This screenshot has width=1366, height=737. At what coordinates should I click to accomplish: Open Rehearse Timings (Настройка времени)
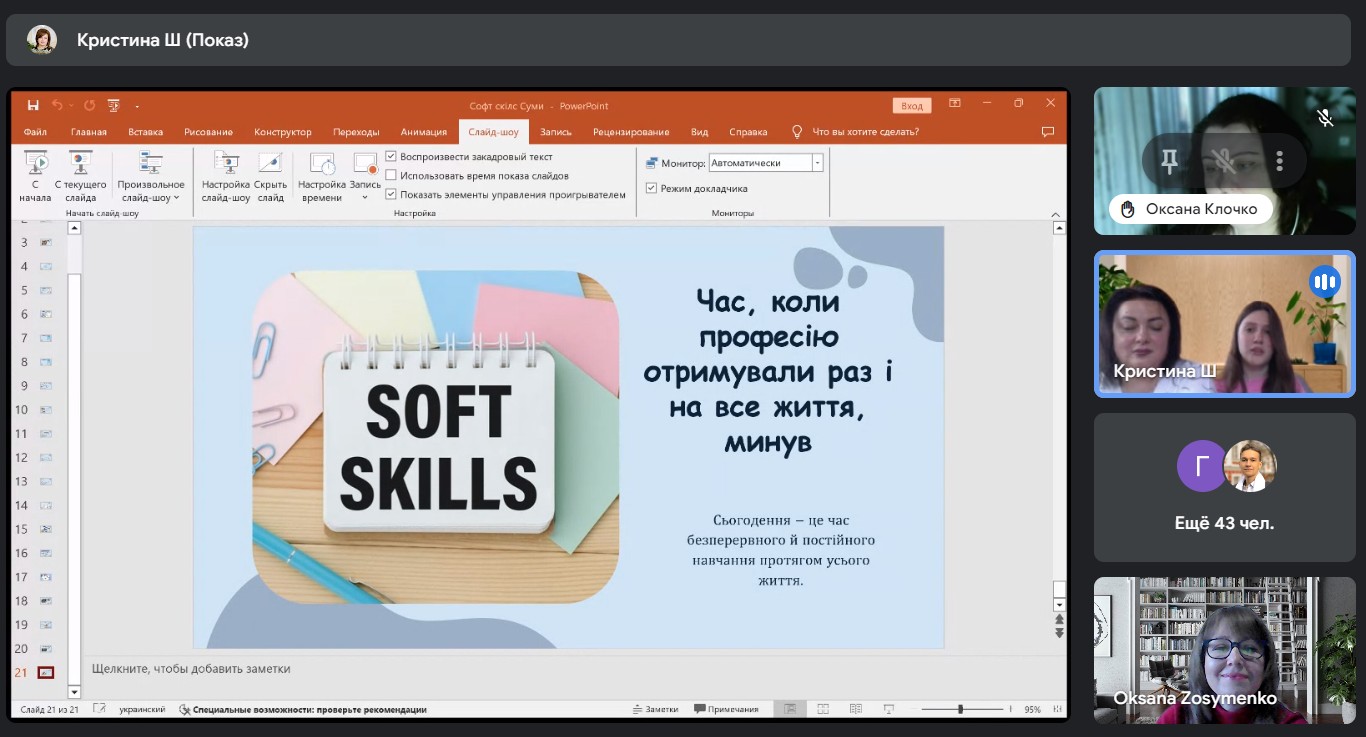click(322, 163)
